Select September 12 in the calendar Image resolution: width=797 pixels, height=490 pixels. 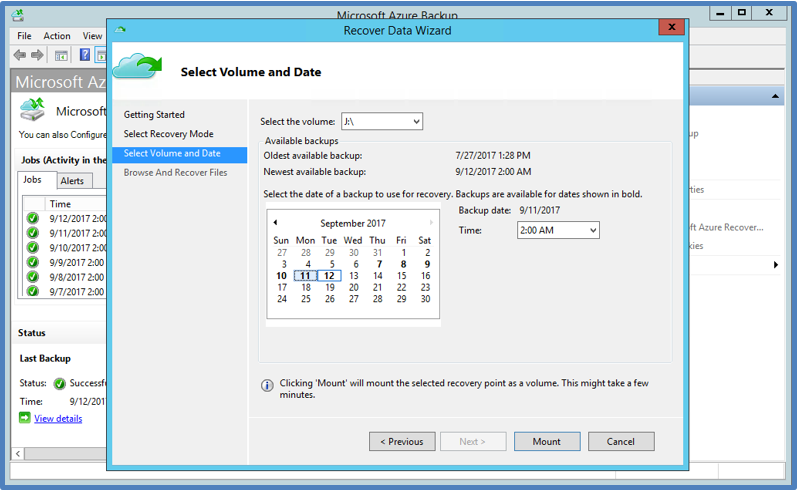tap(329, 275)
